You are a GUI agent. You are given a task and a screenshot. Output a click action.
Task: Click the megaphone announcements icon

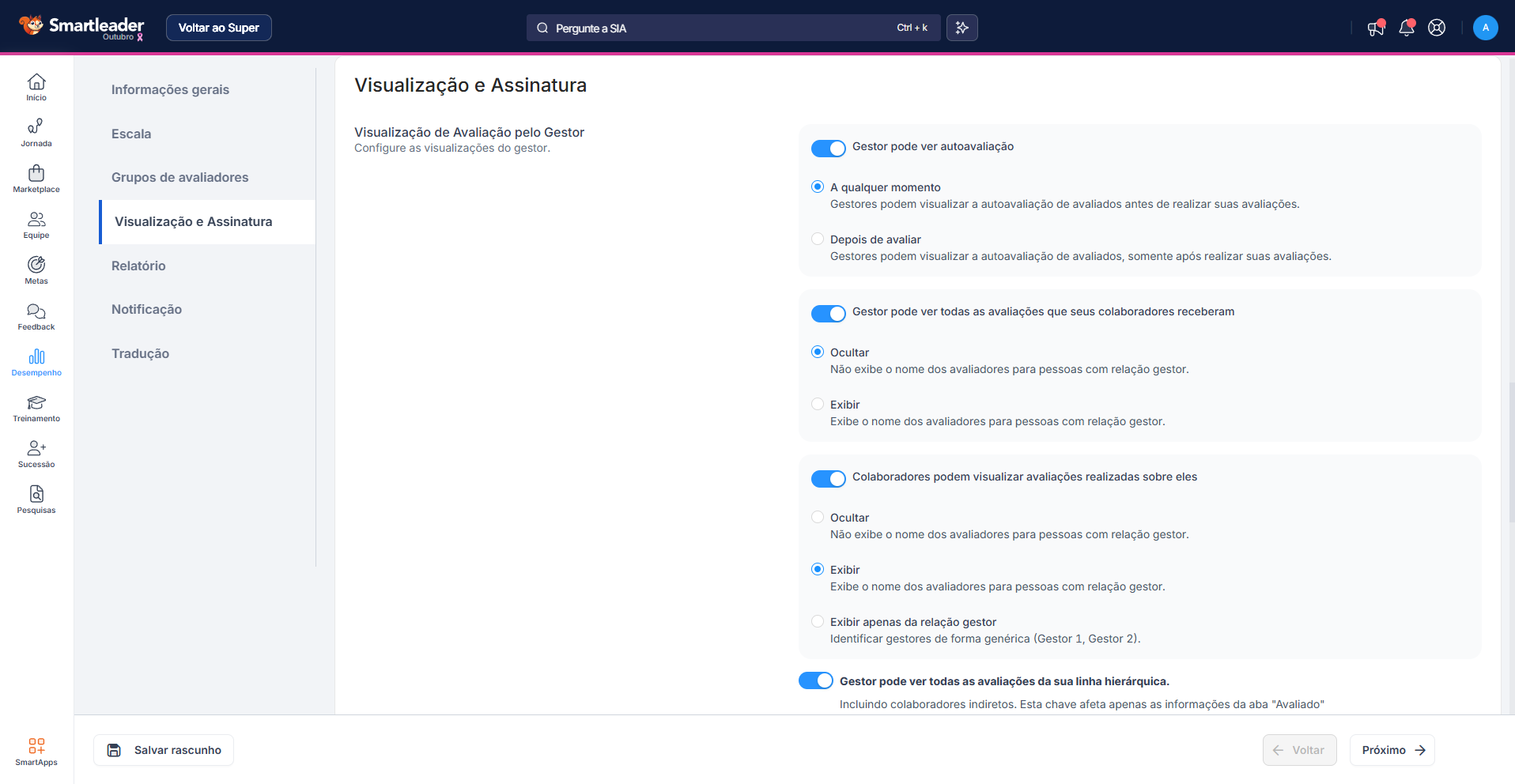point(1376,28)
